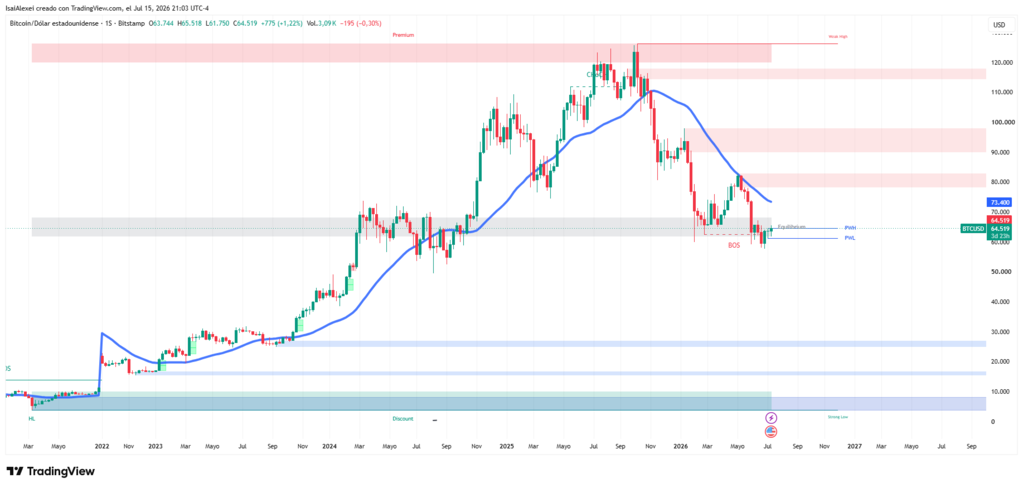Click the Discount zone label
Viewport: 1023px width, 488px height.
tap(403, 419)
